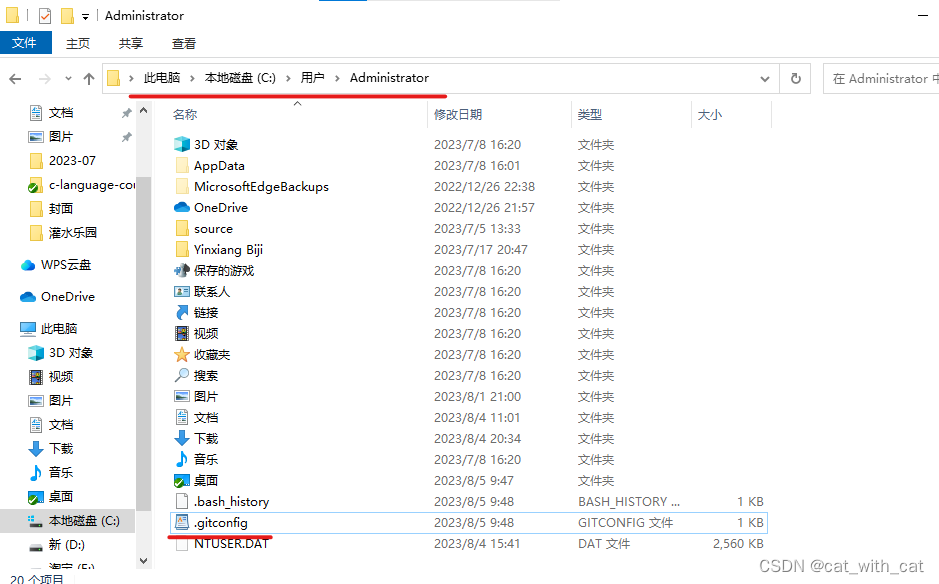939x584 pixels.
Task: Open the WPS云盘 cloud drive in sidebar
Action: click(x=64, y=264)
